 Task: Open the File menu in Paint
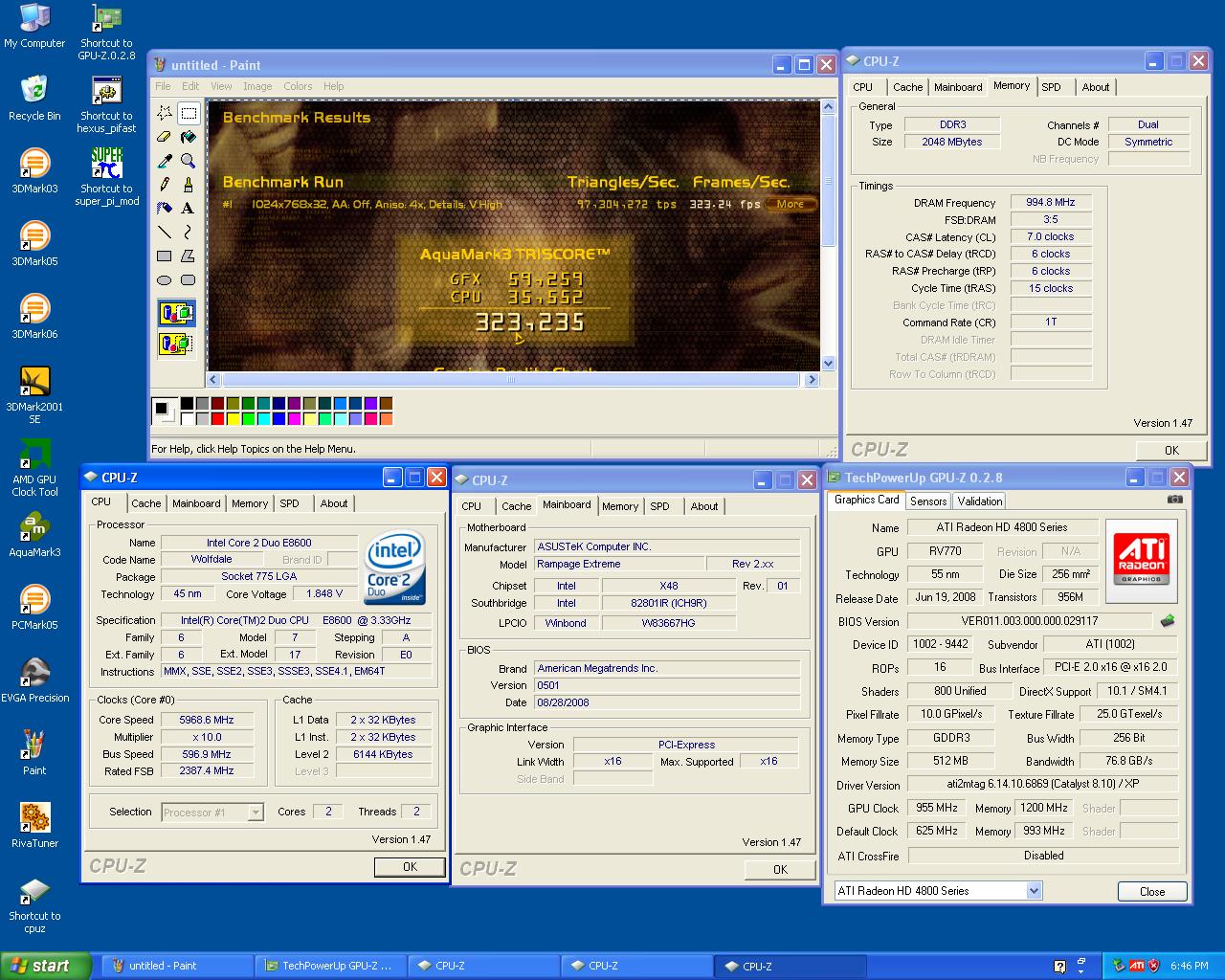point(164,86)
